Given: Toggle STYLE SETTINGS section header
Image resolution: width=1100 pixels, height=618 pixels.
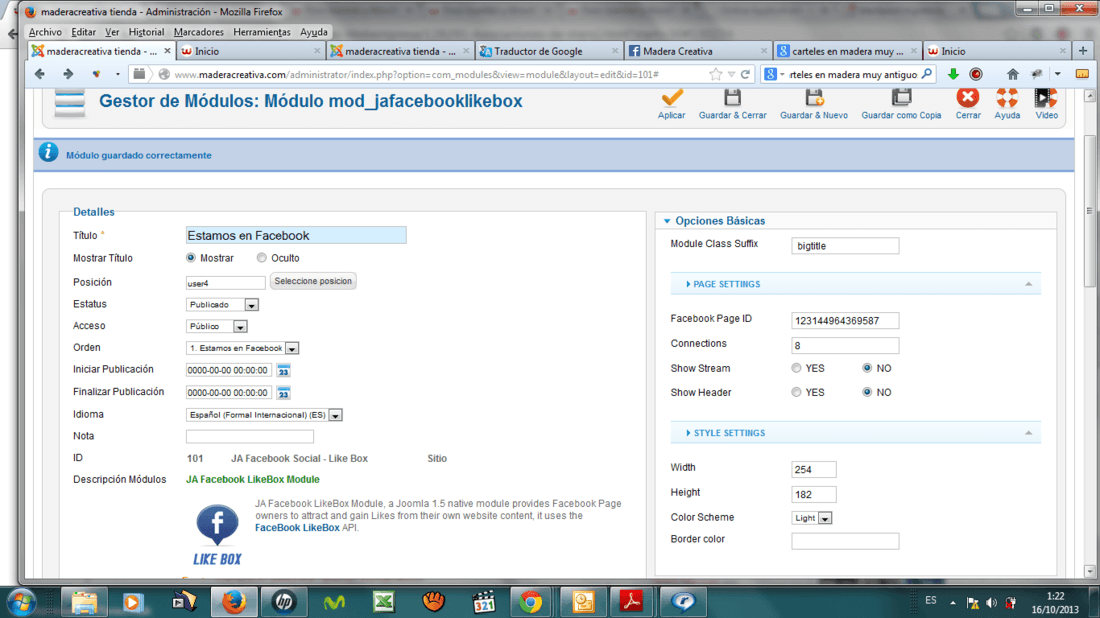Looking at the screenshot, I should 855,433.
